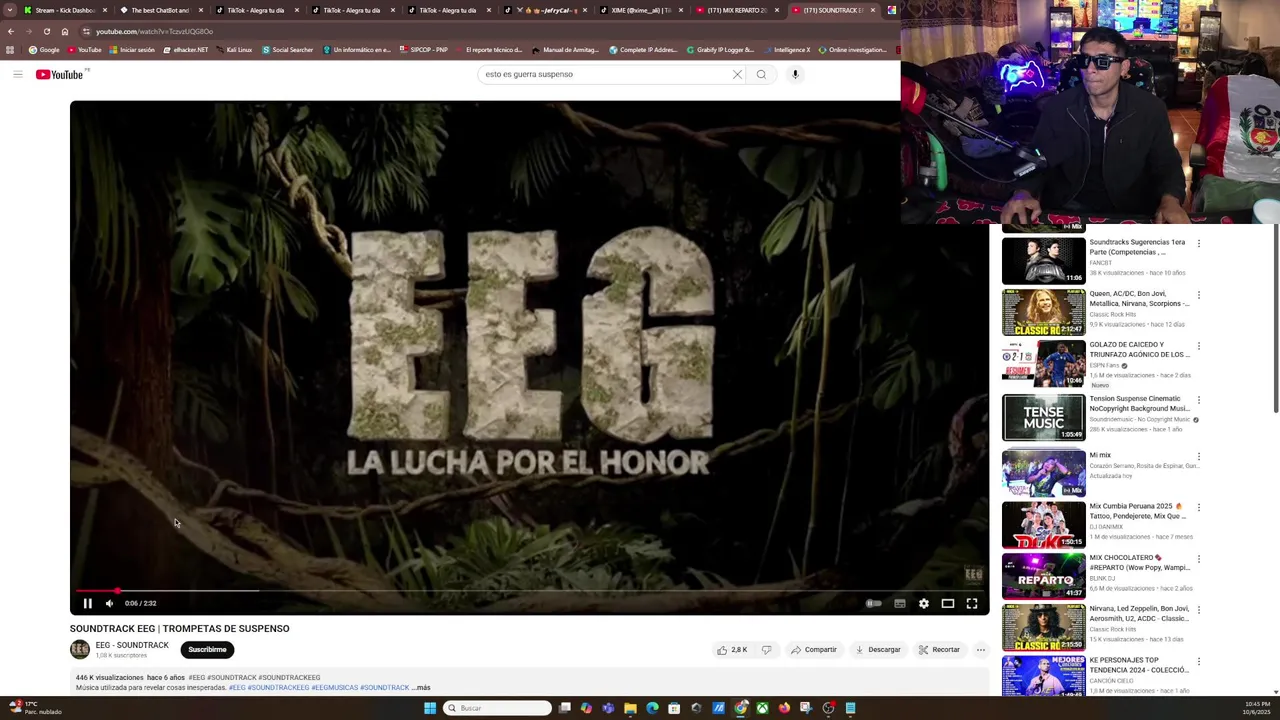Image resolution: width=1280 pixels, height=720 pixels.
Task: Enter fullscreen mode on the video
Action: [972, 603]
